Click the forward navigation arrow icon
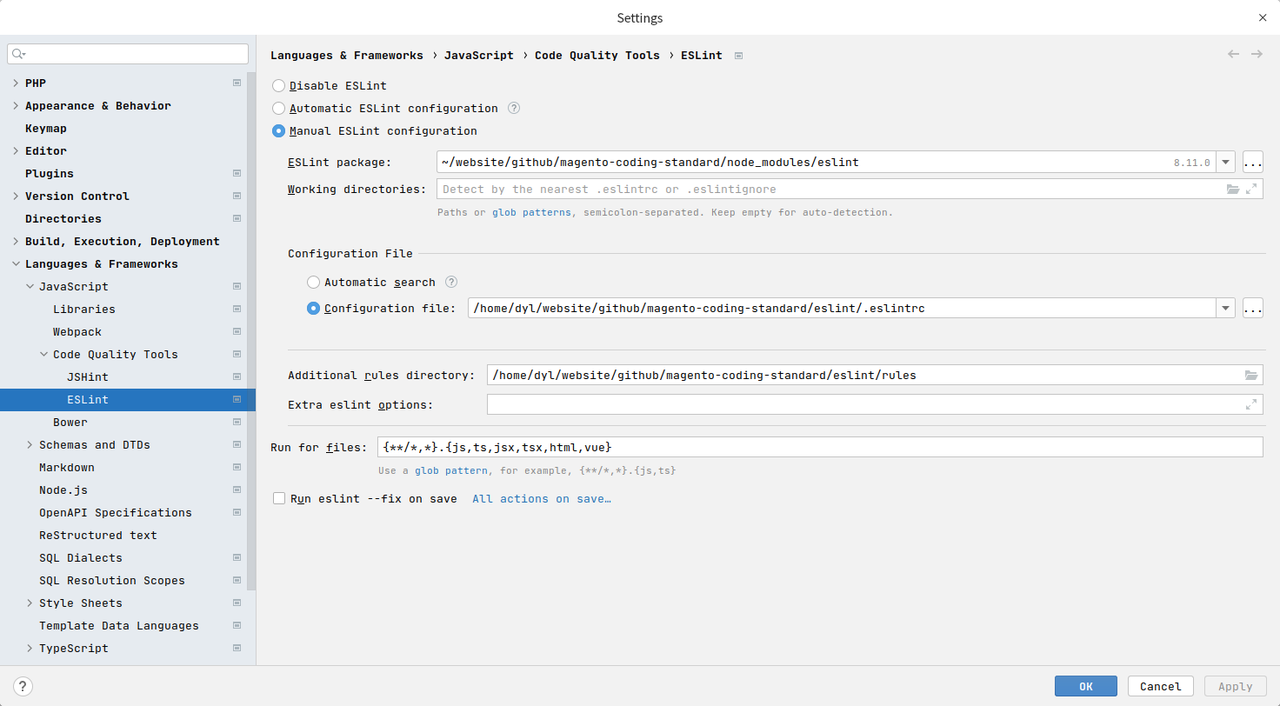The image size is (1280, 706). point(1257,54)
